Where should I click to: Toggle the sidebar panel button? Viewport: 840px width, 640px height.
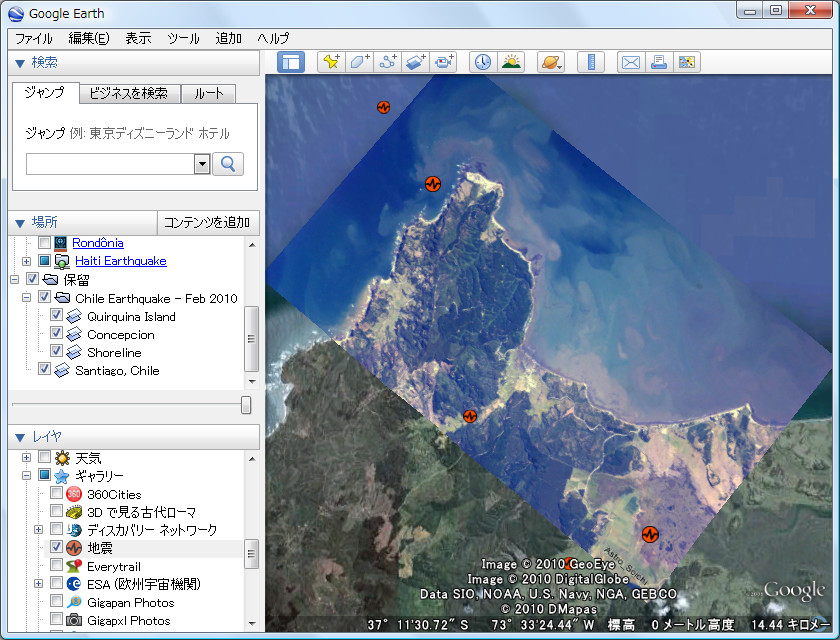(291, 62)
